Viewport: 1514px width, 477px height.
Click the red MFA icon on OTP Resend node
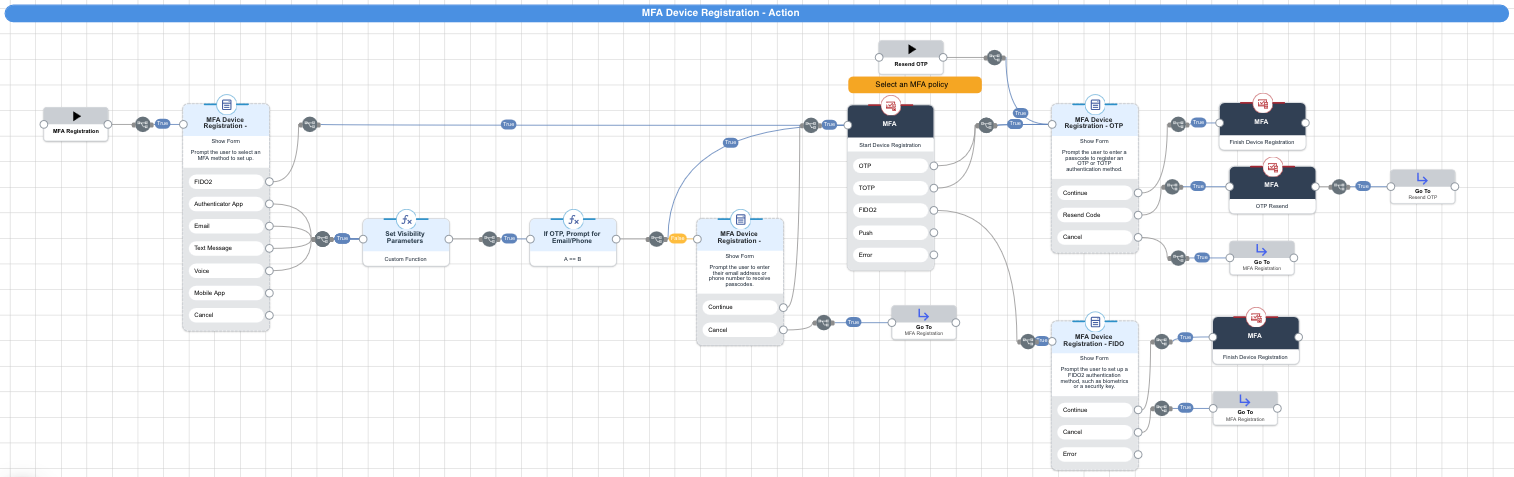click(x=1272, y=167)
